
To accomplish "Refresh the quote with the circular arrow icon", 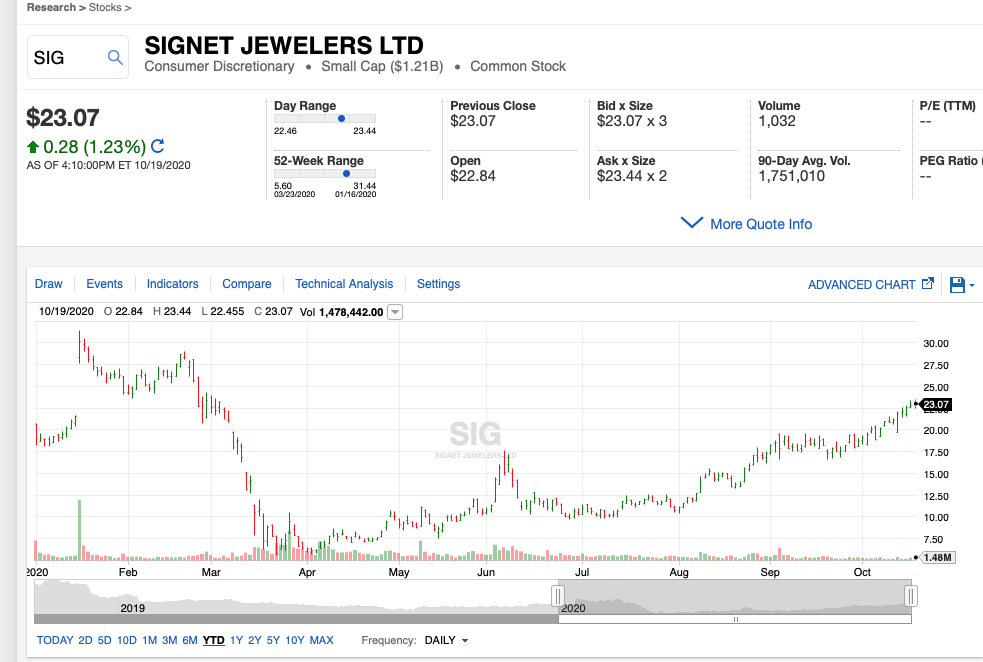I will pos(158,146).
